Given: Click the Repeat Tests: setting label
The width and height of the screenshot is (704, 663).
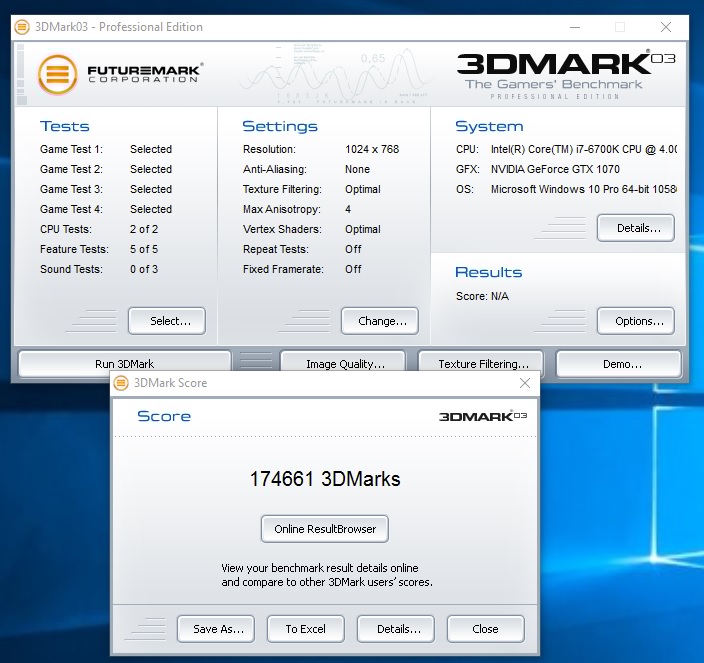Looking at the screenshot, I should coord(276,249).
